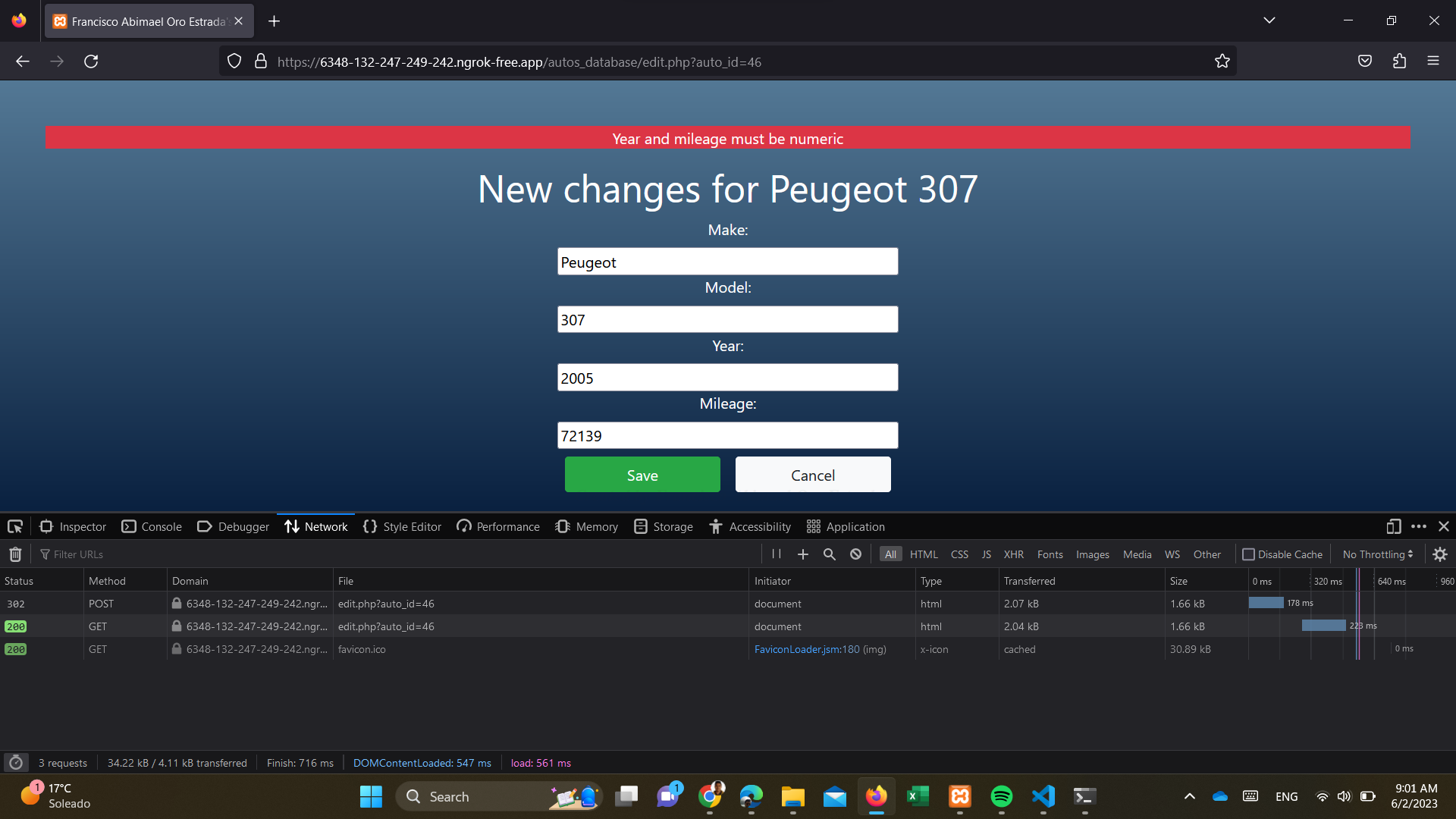Open devtools more options ellipsis
The height and width of the screenshot is (819, 1456).
click(x=1419, y=526)
